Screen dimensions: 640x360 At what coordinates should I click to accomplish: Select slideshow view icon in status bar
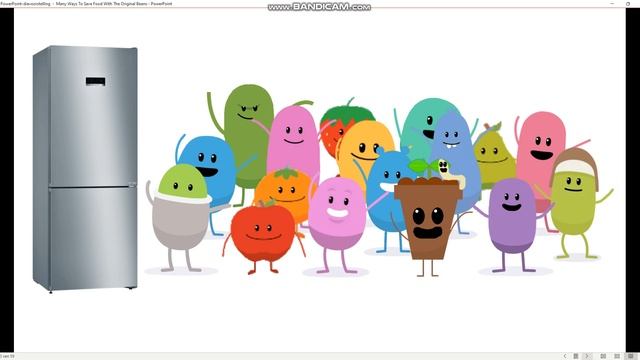click(x=631, y=356)
